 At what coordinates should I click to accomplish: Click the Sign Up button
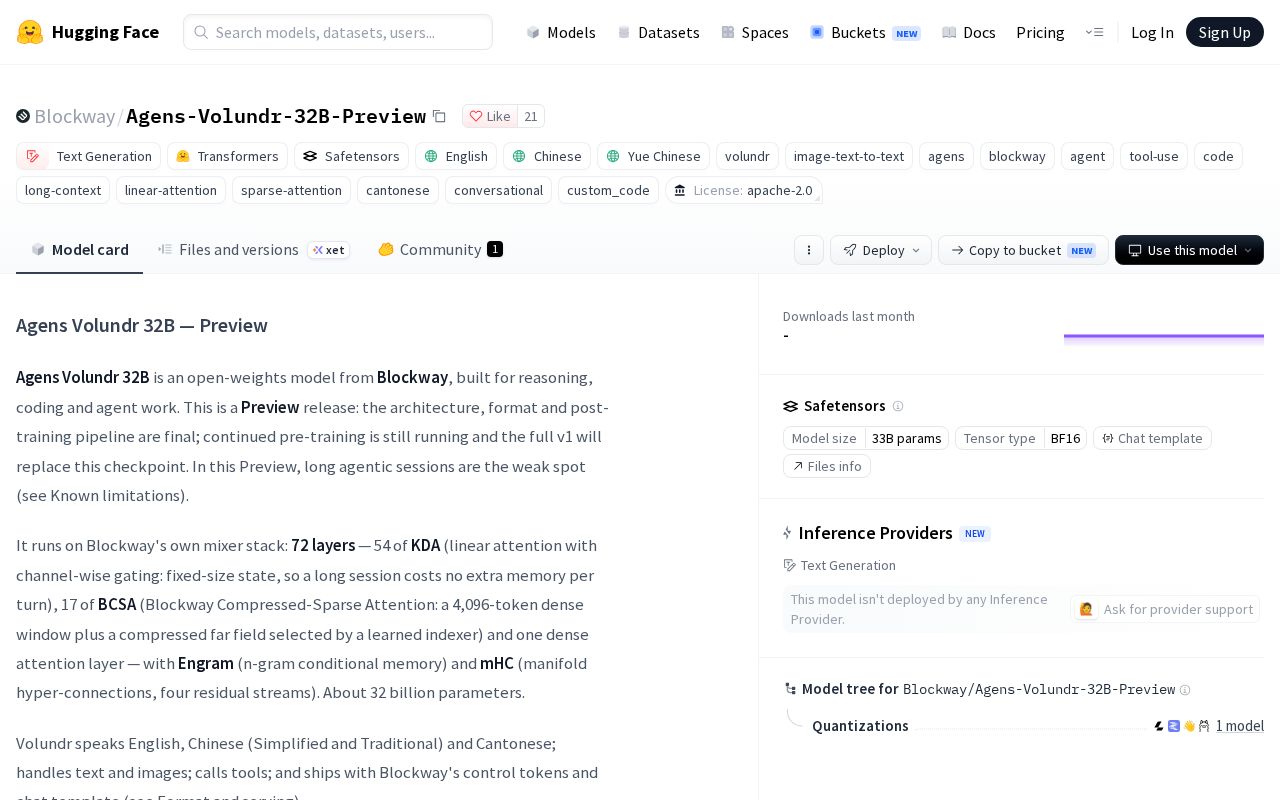(1225, 32)
